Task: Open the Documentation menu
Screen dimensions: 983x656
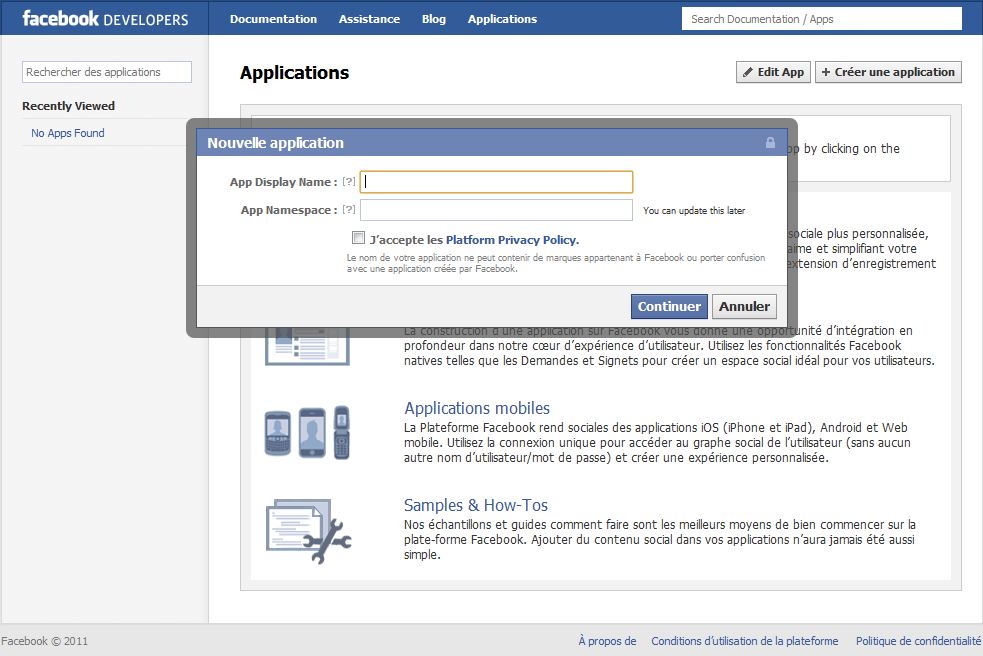Action: [x=273, y=19]
